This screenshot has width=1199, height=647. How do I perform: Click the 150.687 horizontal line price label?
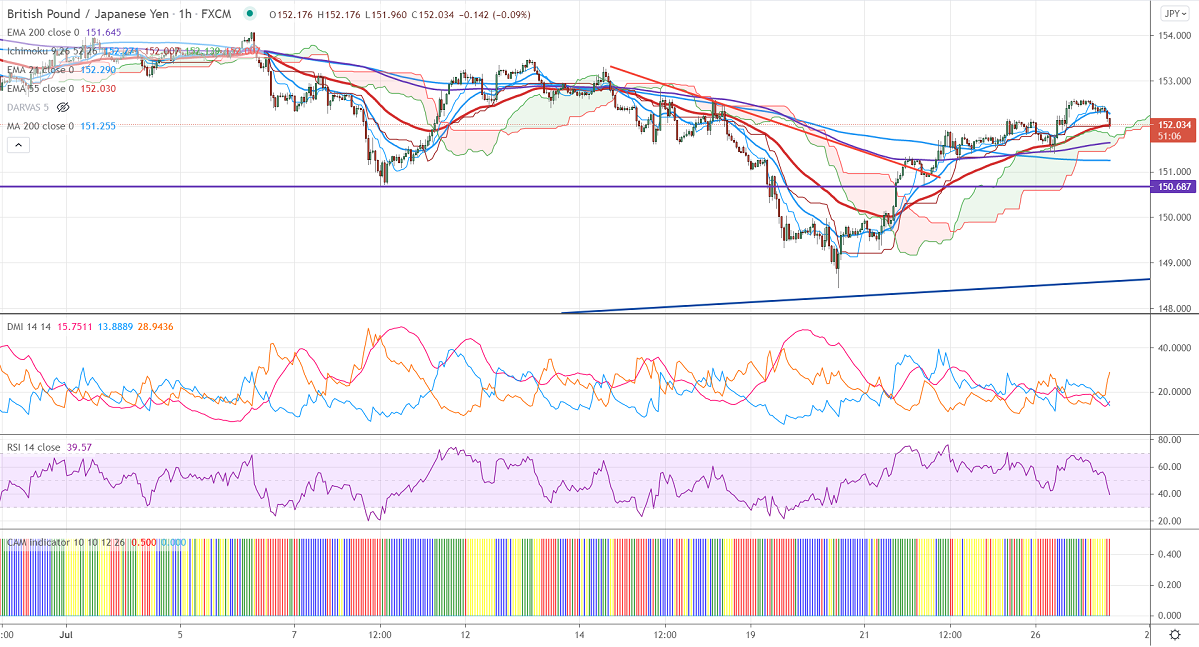click(x=1174, y=187)
